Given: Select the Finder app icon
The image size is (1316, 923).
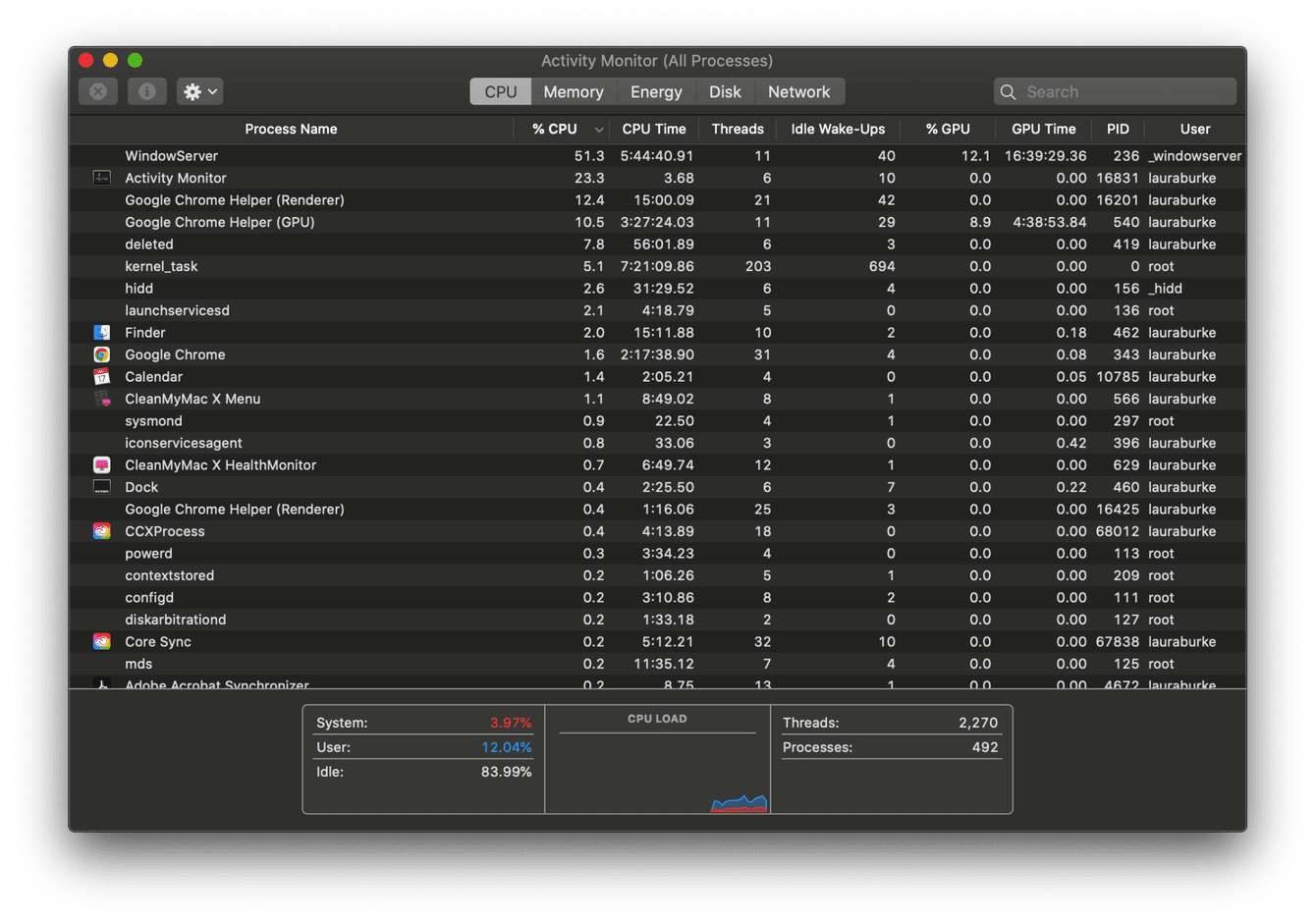Looking at the screenshot, I should tap(101, 332).
